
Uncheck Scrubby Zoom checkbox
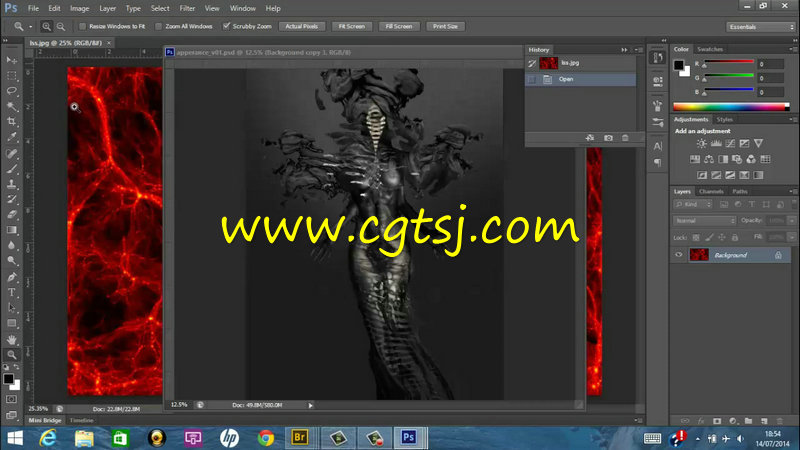coord(226,26)
